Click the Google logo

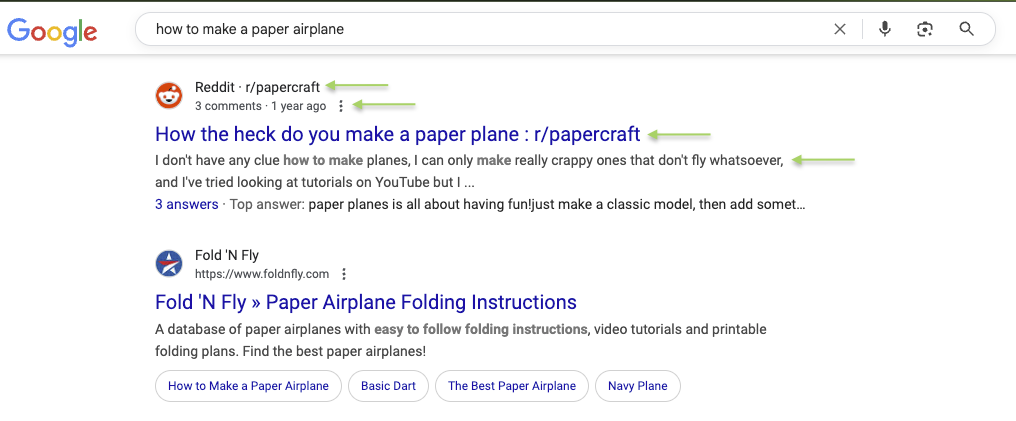[52, 30]
